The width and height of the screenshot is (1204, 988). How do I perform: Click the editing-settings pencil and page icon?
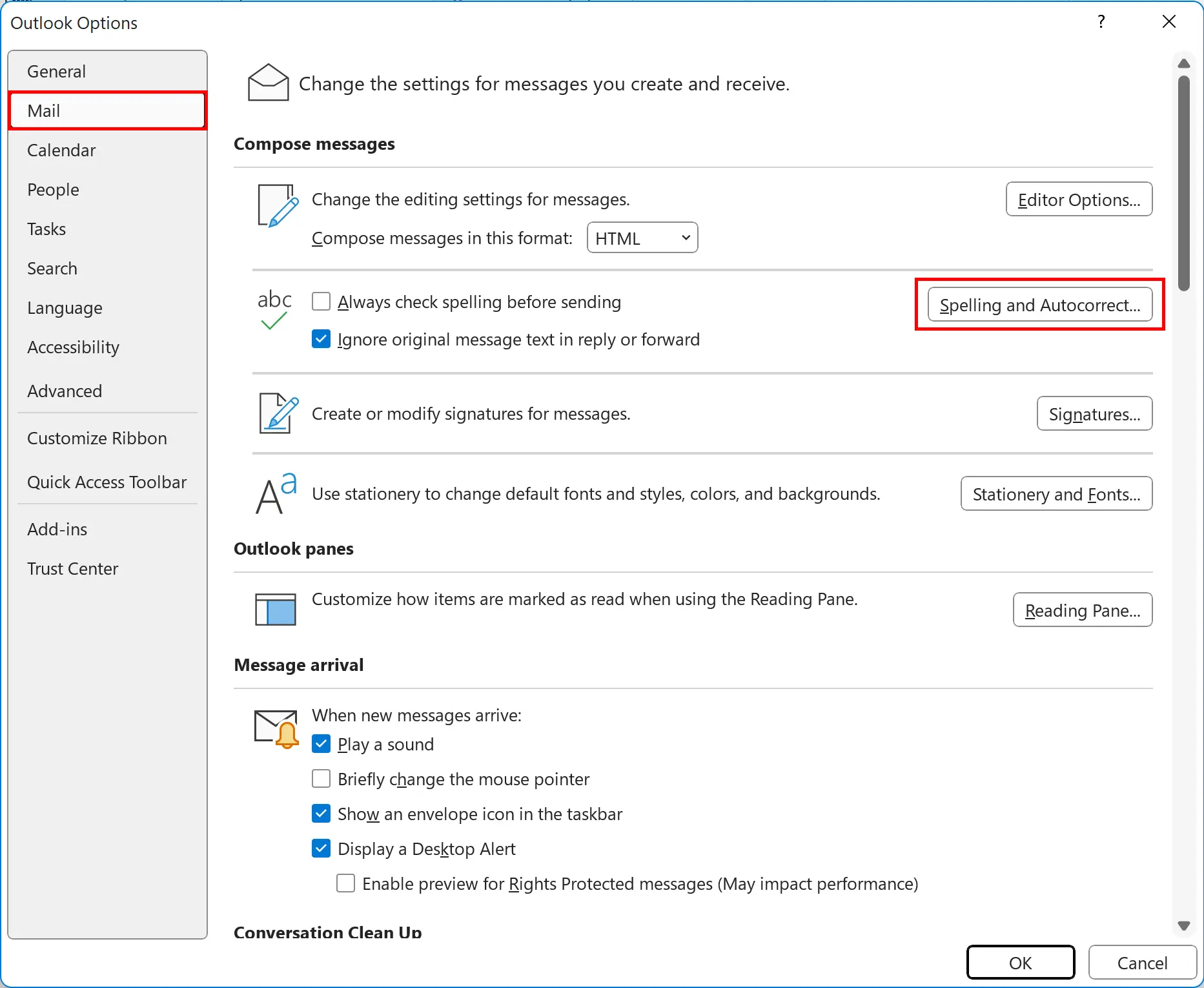tap(278, 205)
